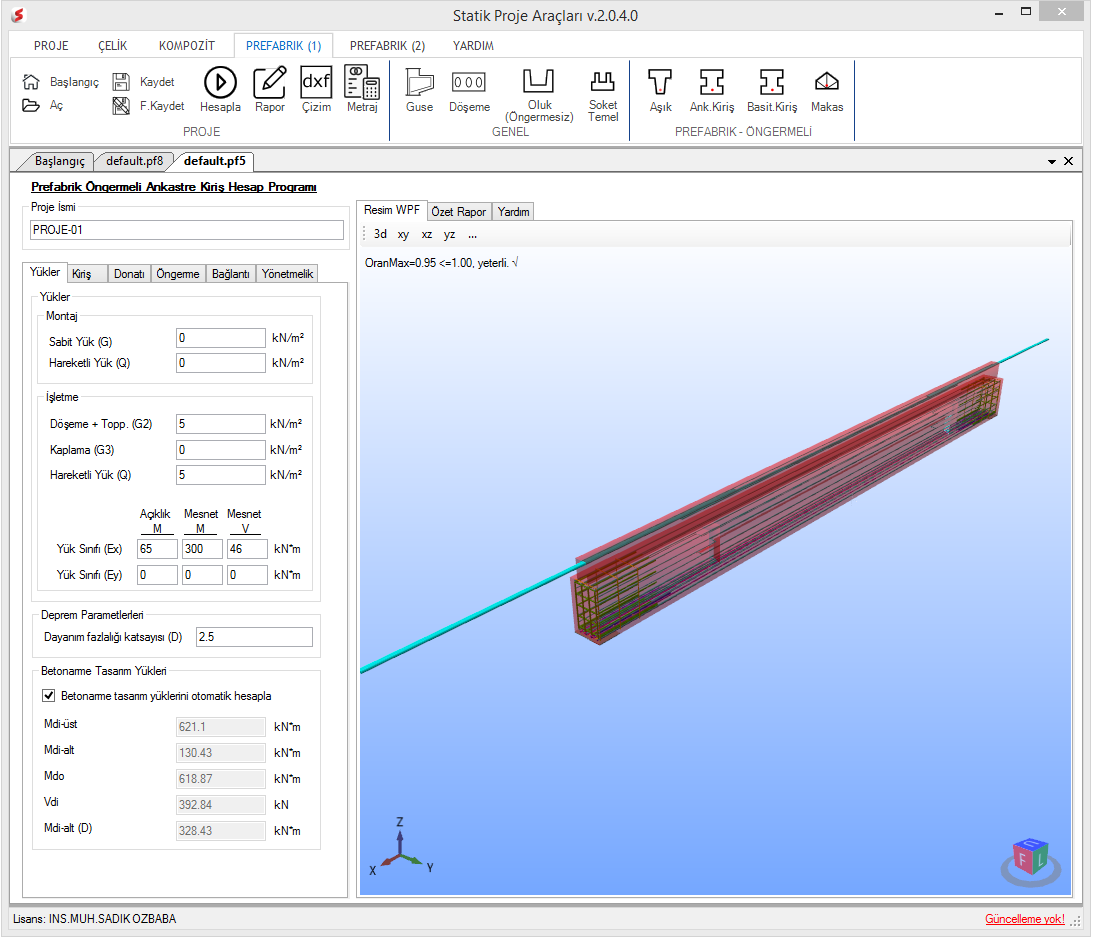Select the Döşeme slab tool
Image resolution: width=1093 pixels, height=938 pixels.
[x=469, y=90]
